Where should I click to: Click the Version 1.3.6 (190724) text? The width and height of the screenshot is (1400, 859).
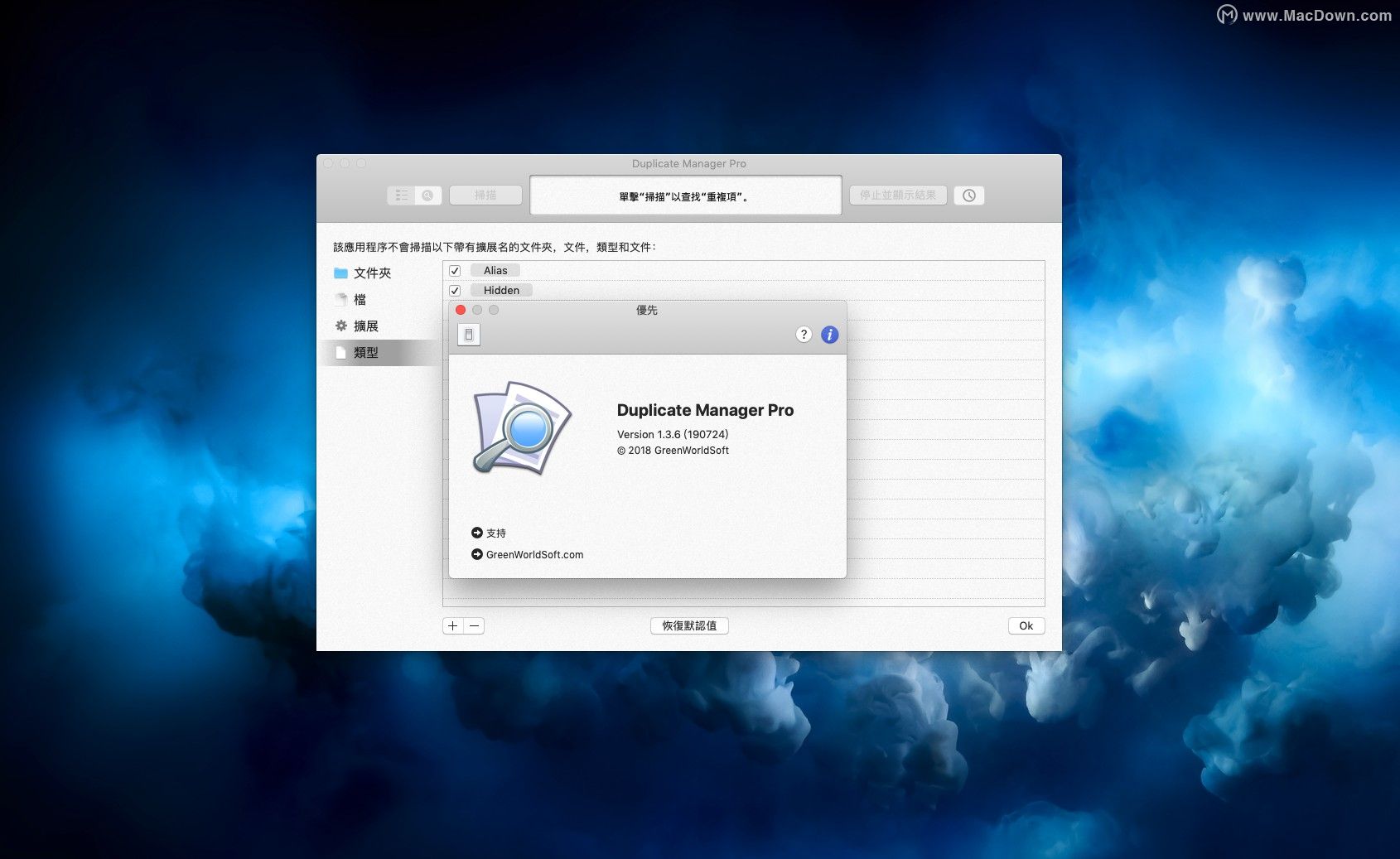coord(673,435)
